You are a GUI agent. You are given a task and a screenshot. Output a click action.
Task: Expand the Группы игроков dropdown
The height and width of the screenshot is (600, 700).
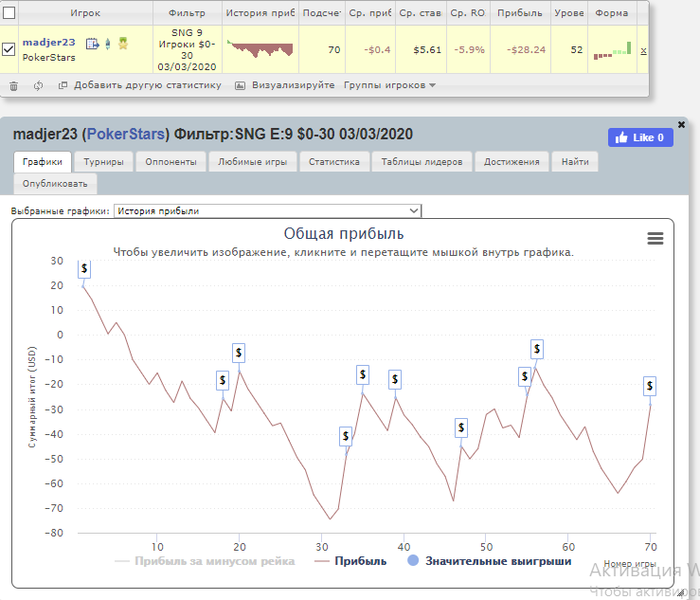click(389, 85)
